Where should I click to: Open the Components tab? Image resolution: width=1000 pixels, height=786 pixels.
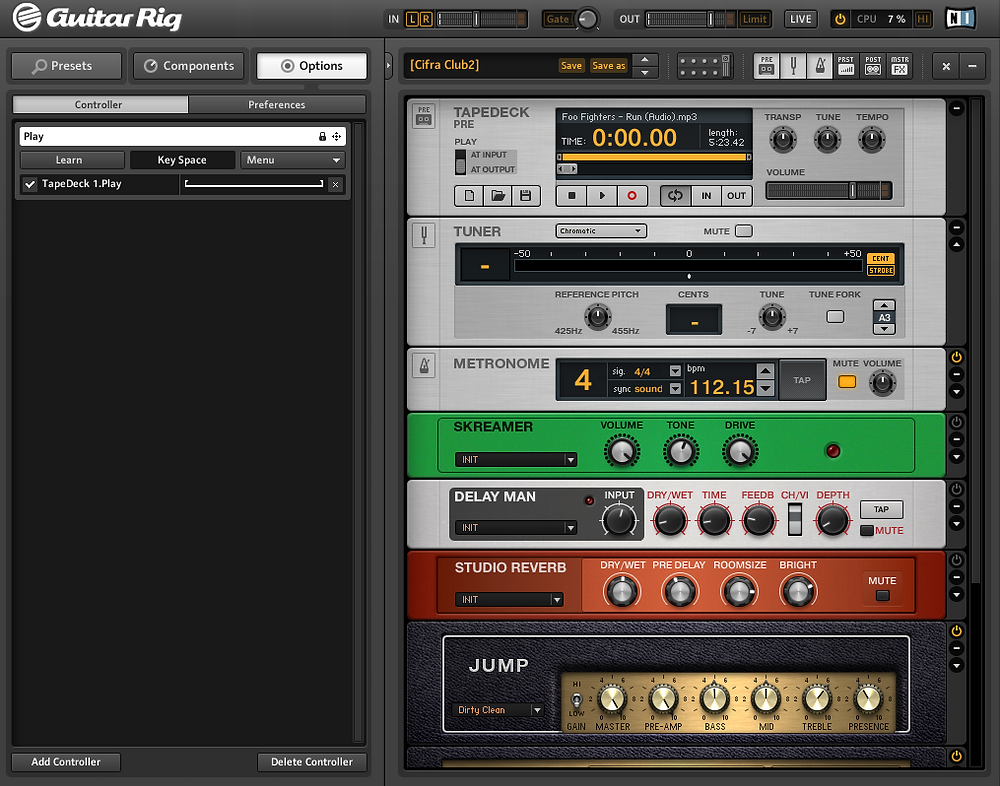(189, 66)
